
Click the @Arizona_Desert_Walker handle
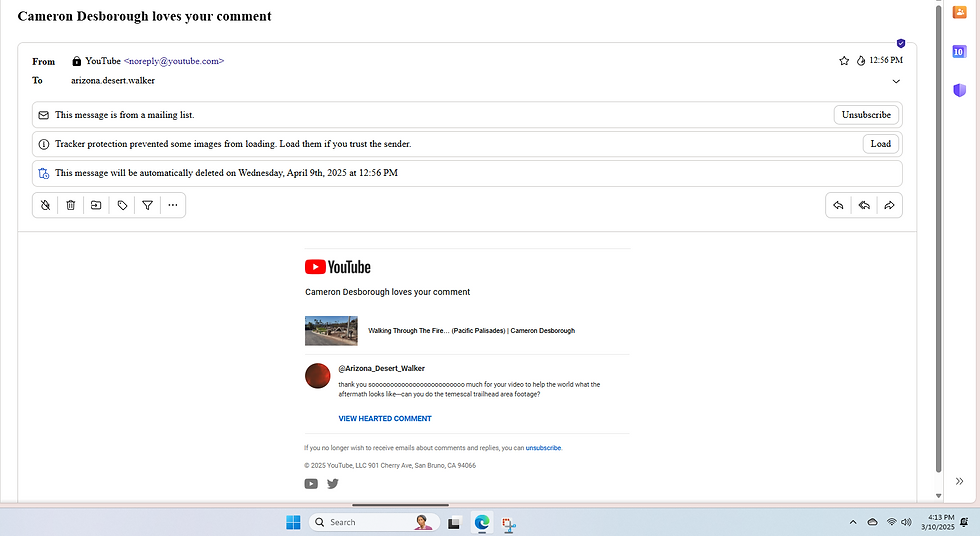381,369
